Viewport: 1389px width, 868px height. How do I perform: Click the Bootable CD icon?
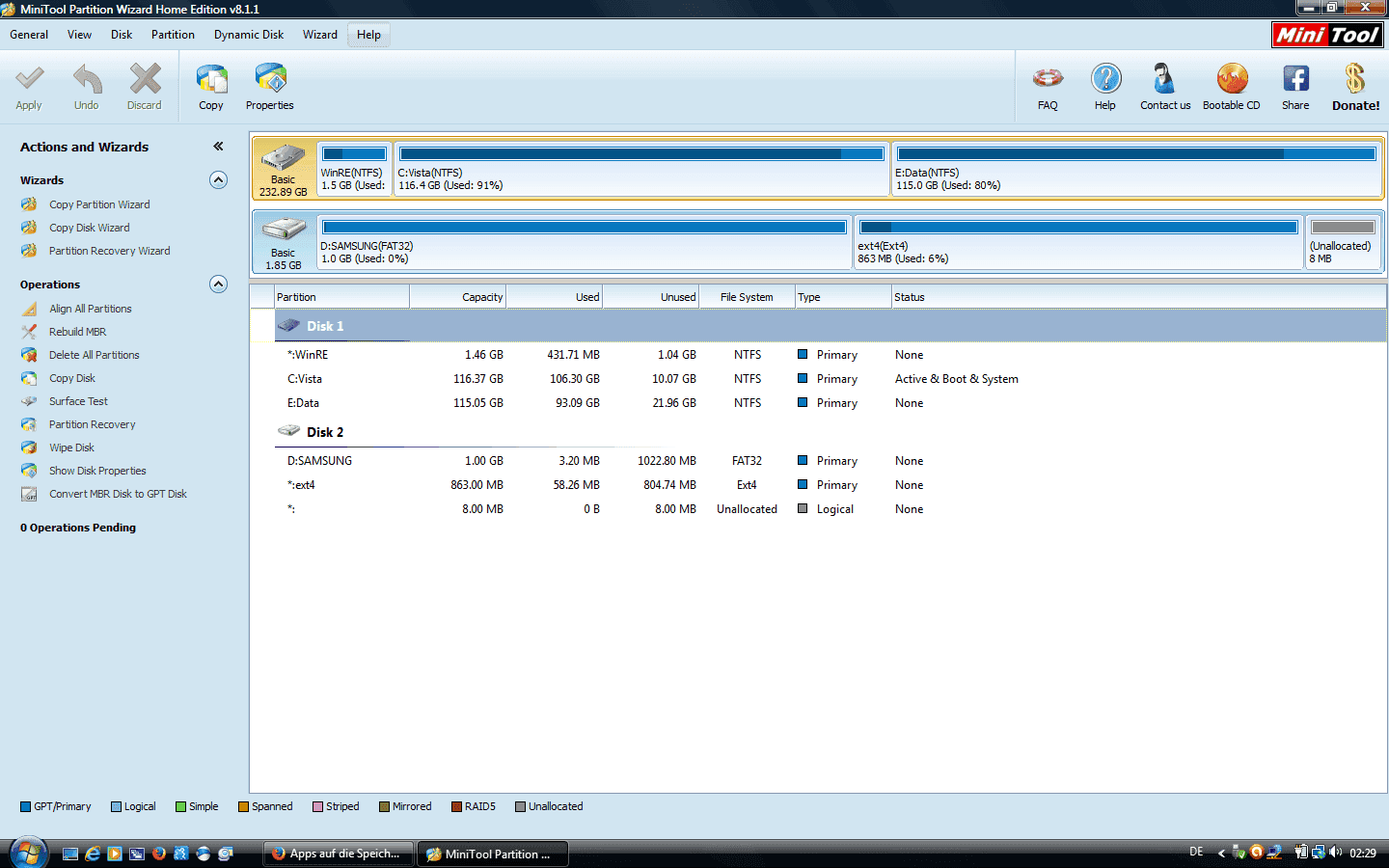click(x=1232, y=78)
